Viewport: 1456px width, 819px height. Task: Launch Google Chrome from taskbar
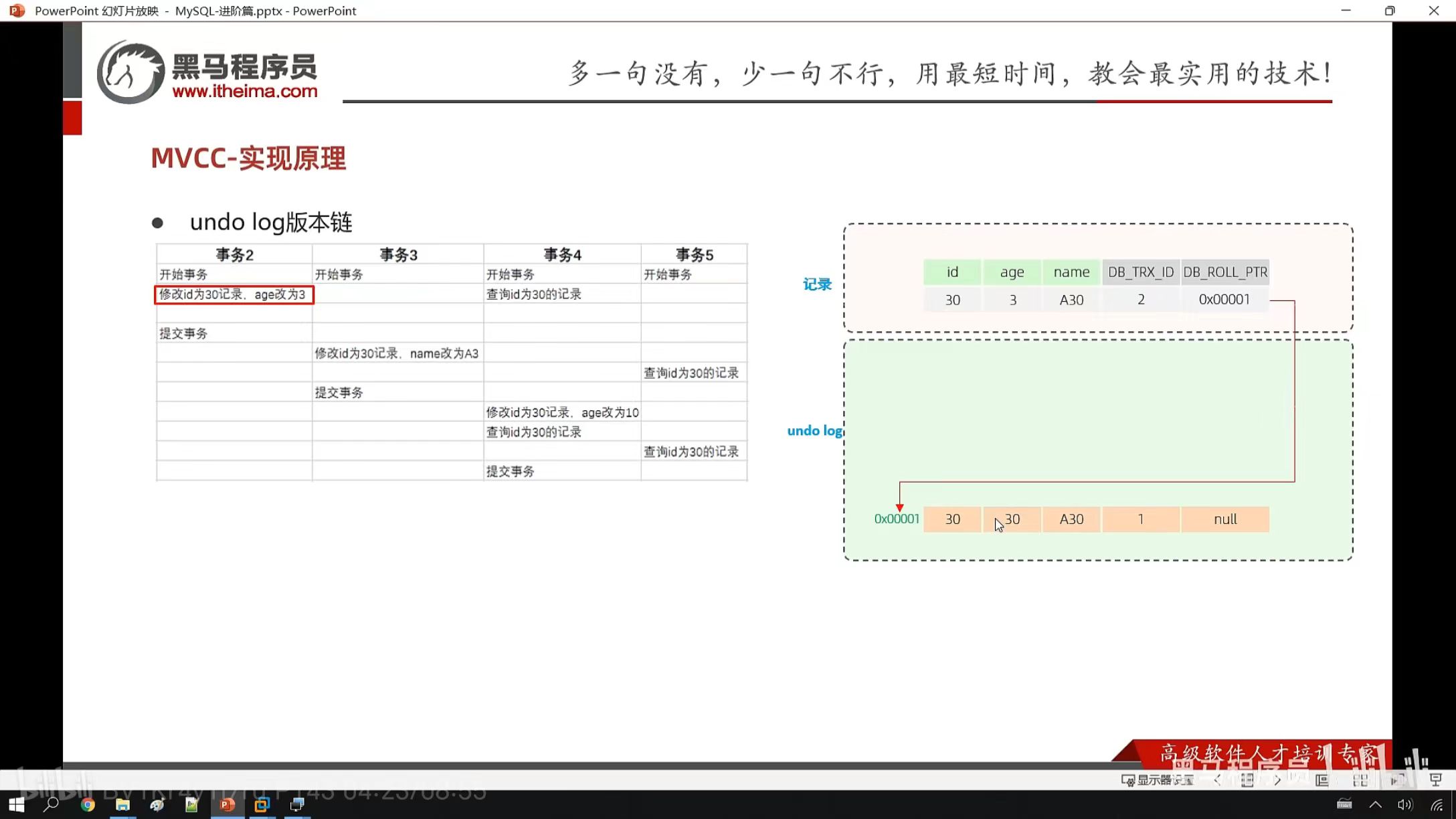click(88, 805)
